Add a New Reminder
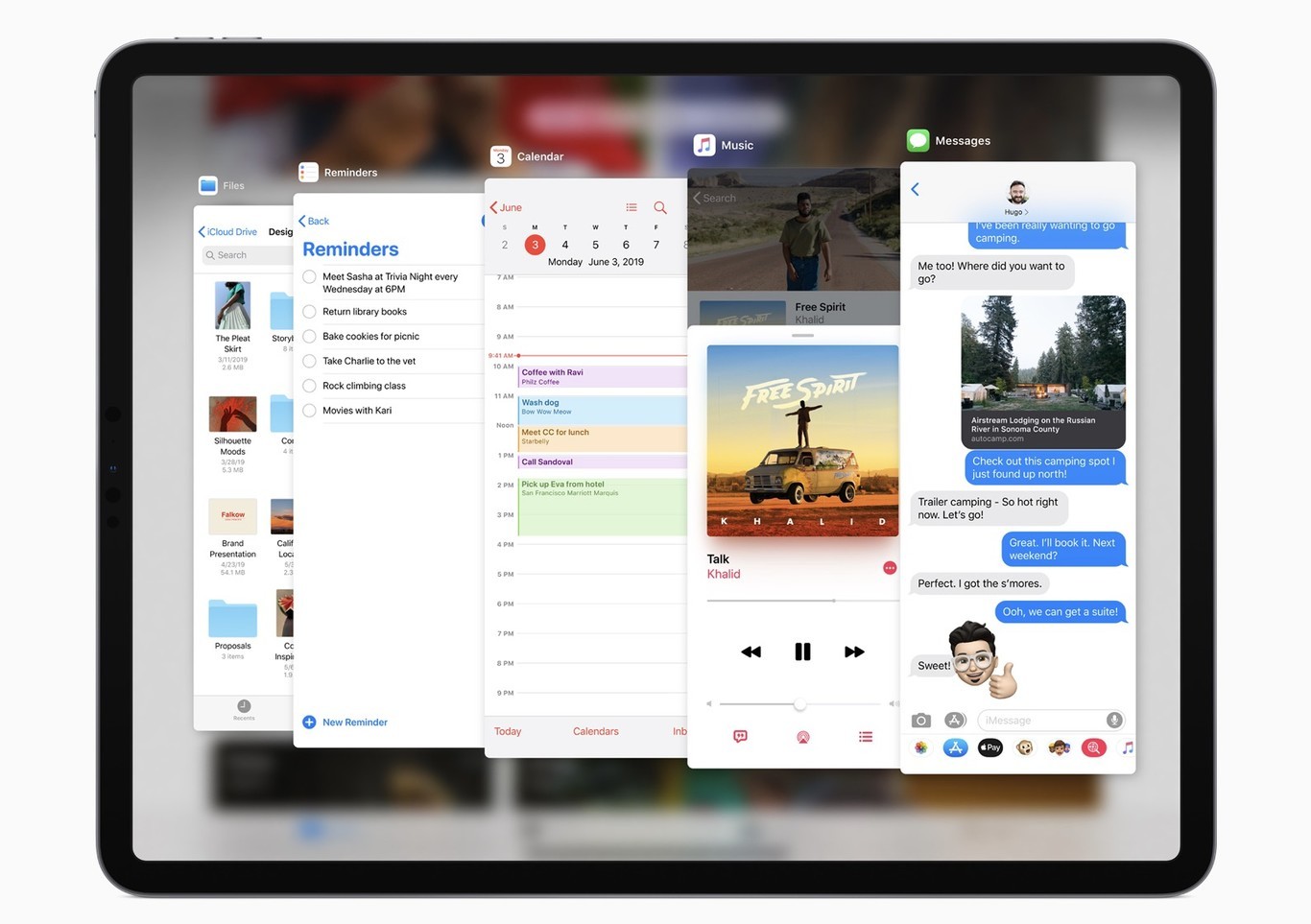 coord(346,723)
